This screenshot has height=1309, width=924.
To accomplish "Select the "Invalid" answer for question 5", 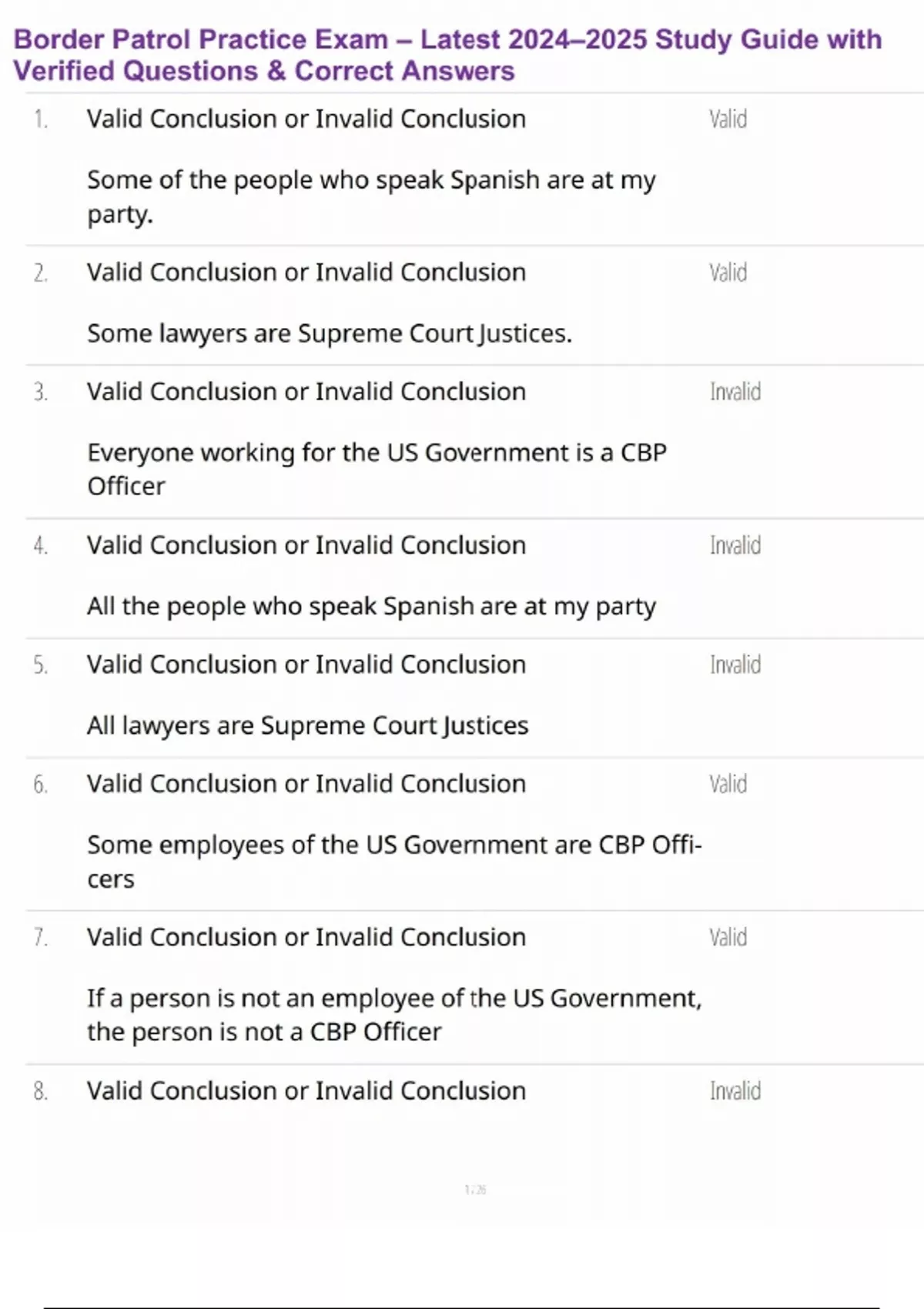I will click(735, 665).
